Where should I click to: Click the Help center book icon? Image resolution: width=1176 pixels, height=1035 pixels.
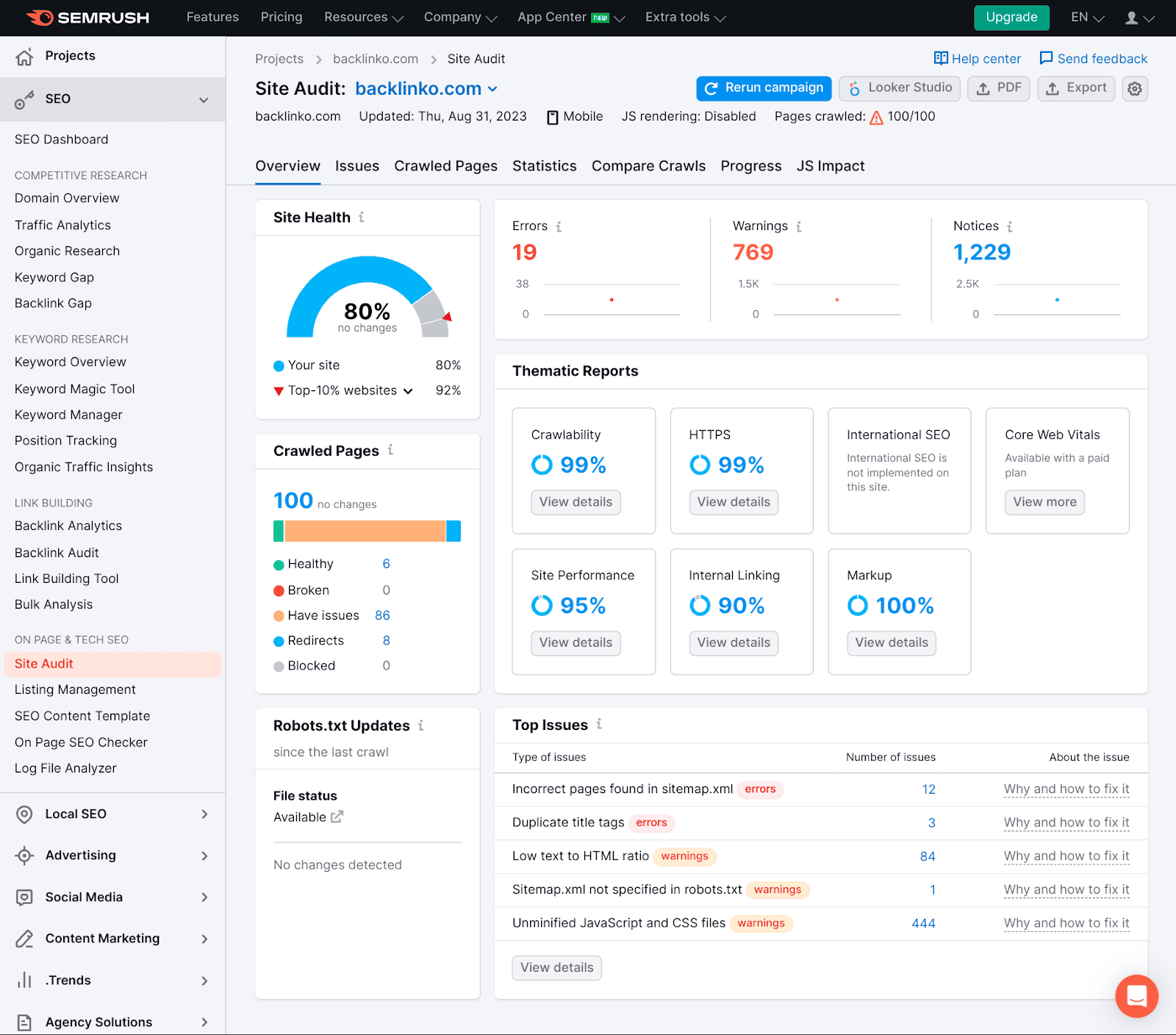point(941,58)
